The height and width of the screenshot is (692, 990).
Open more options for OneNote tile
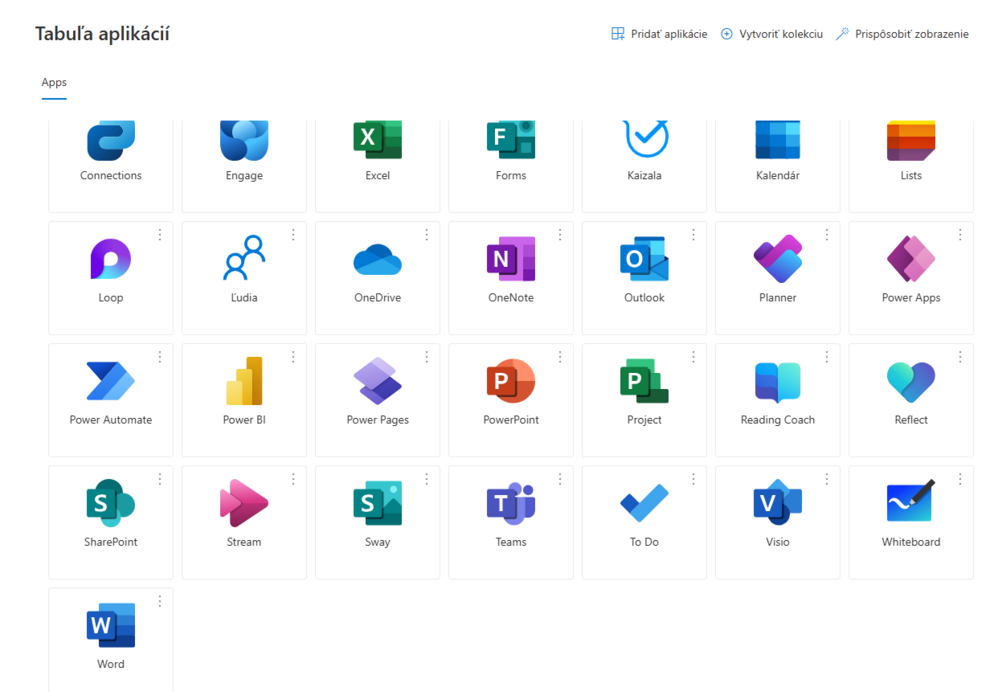point(560,235)
